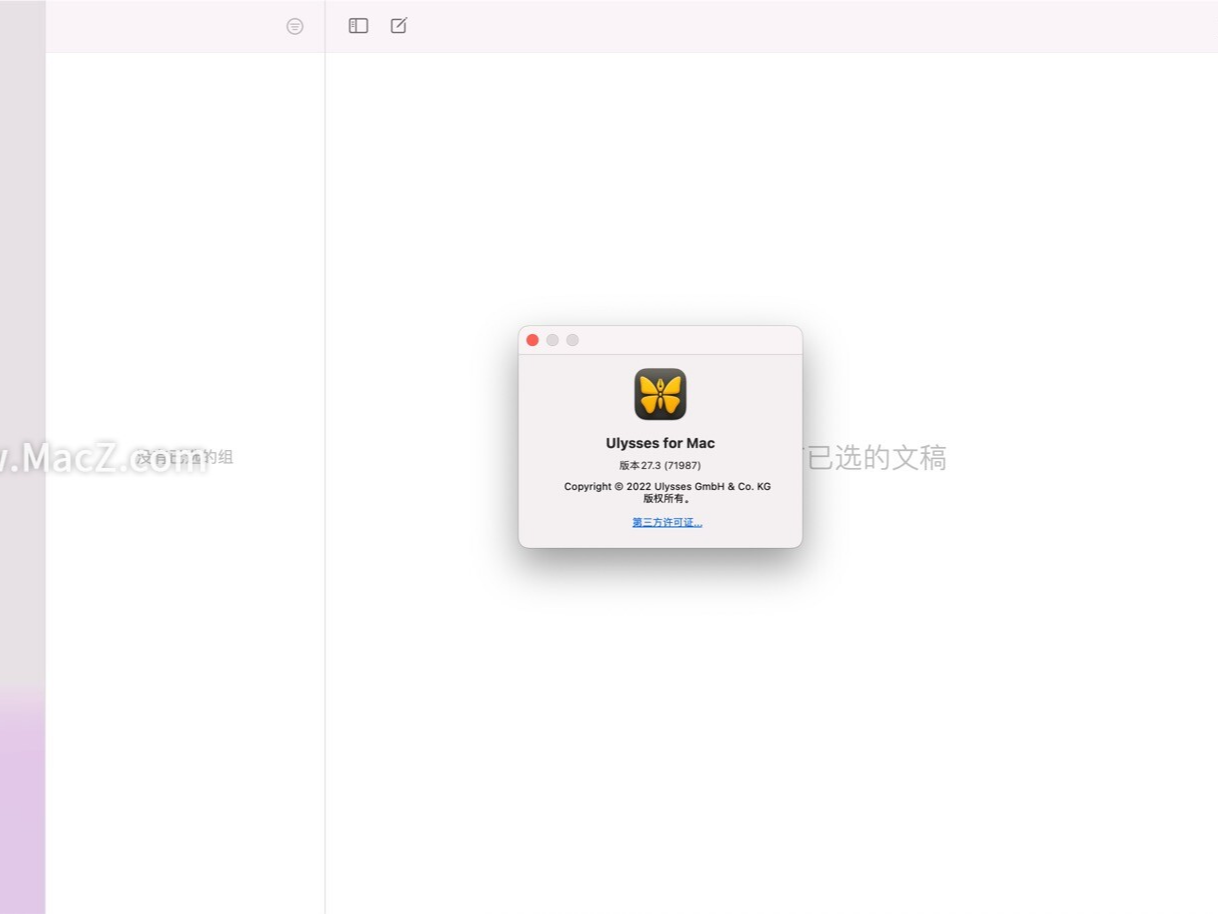
Task: Minimize the About window
Action: (x=552, y=340)
